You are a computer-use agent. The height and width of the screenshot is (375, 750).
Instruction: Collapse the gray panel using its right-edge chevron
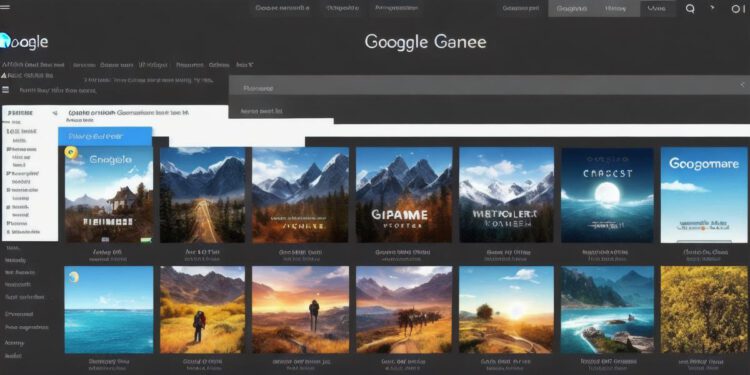pos(742,85)
